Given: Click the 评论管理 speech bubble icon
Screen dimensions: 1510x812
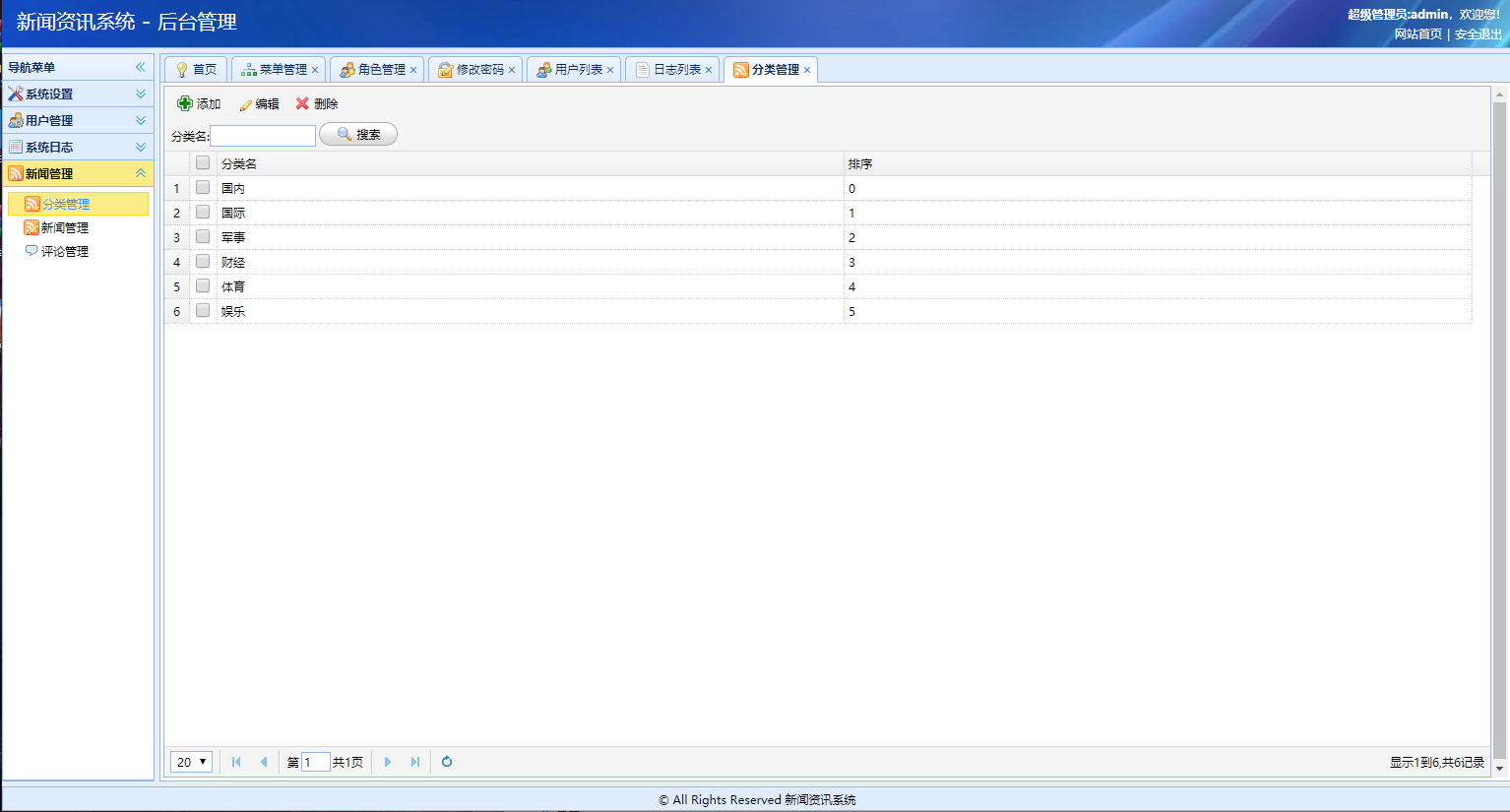Looking at the screenshot, I should (31, 251).
